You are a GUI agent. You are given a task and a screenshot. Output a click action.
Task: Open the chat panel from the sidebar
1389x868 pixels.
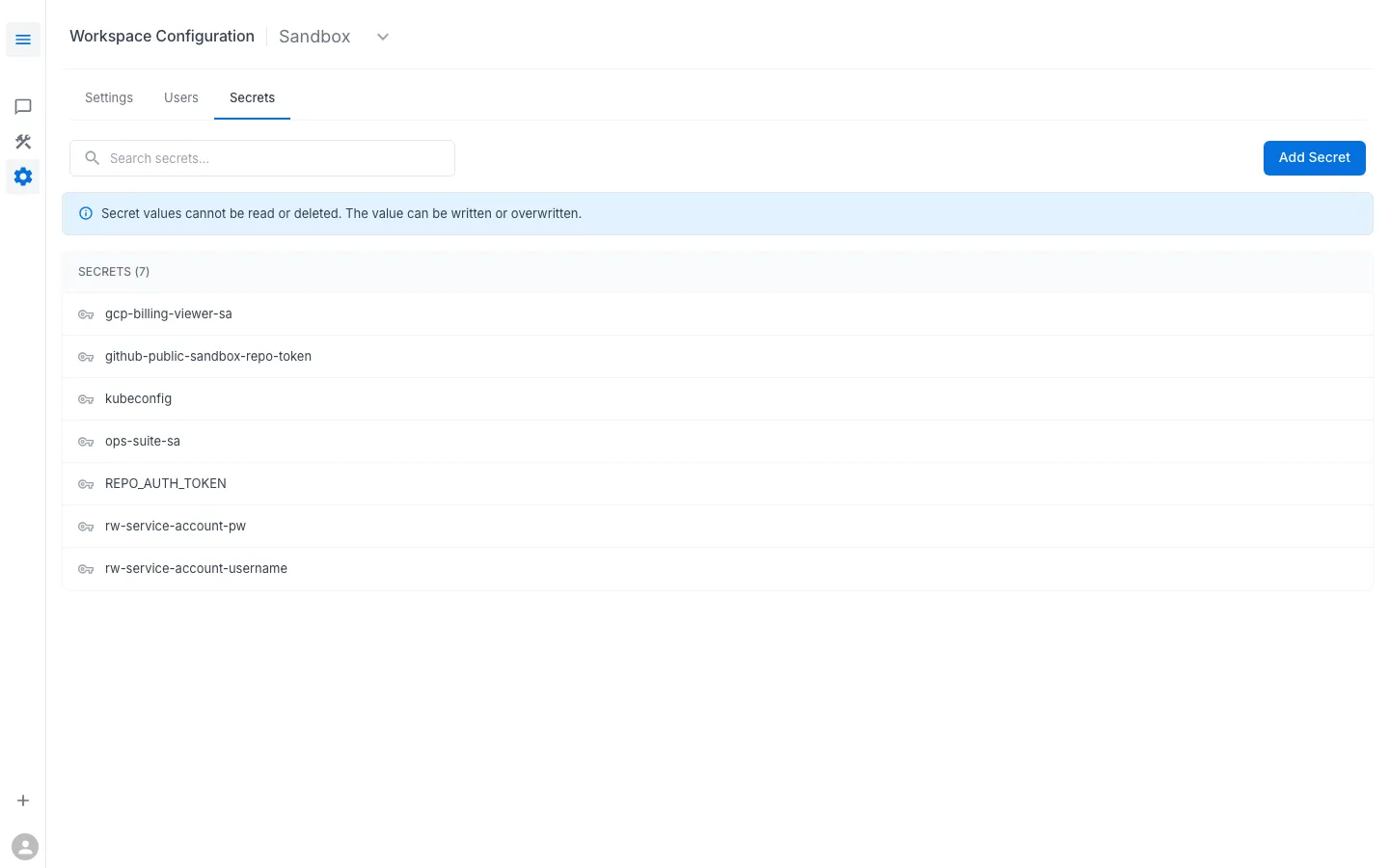[23, 106]
